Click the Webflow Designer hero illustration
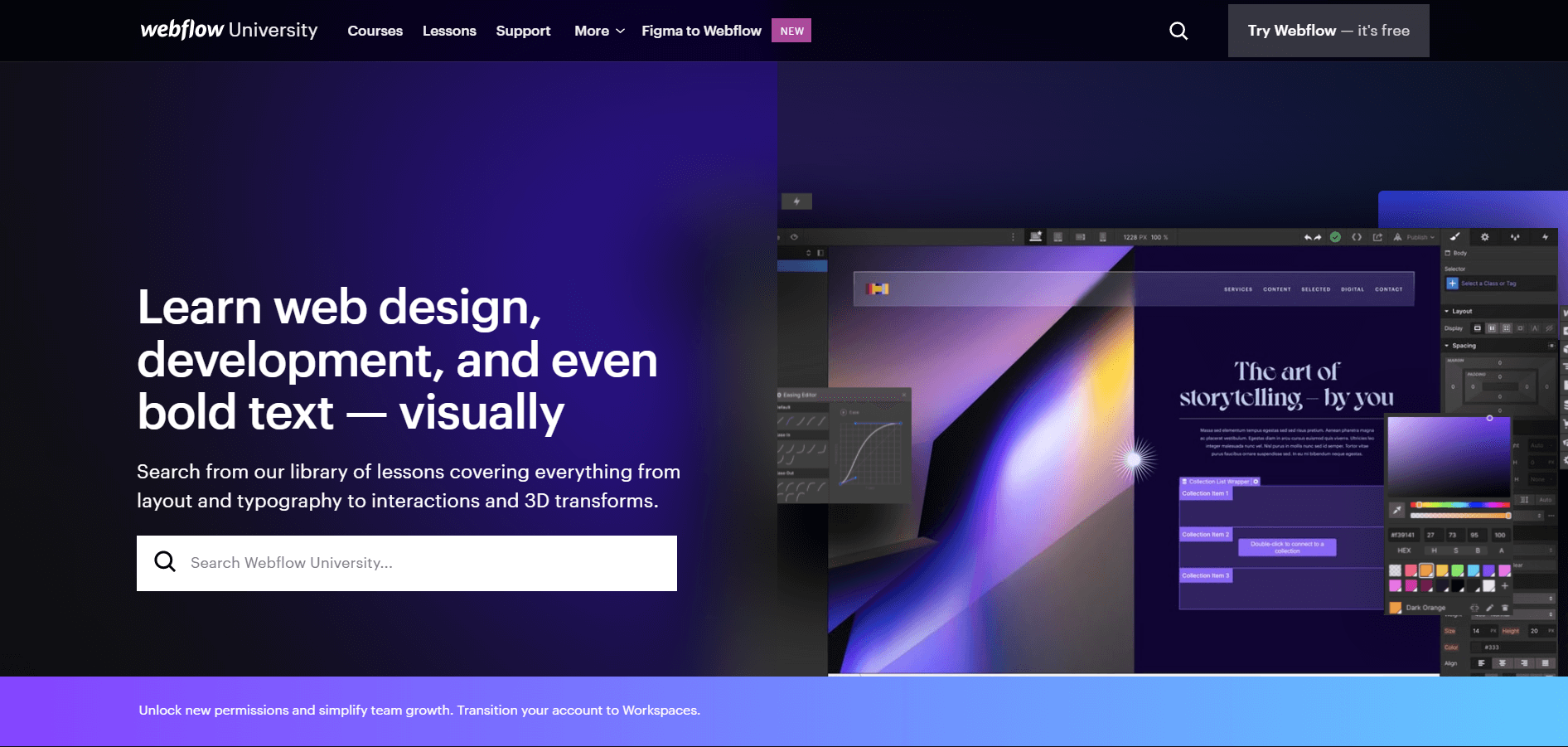Image resolution: width=1568 pixels, height=747 pixels. (1172, 434)
